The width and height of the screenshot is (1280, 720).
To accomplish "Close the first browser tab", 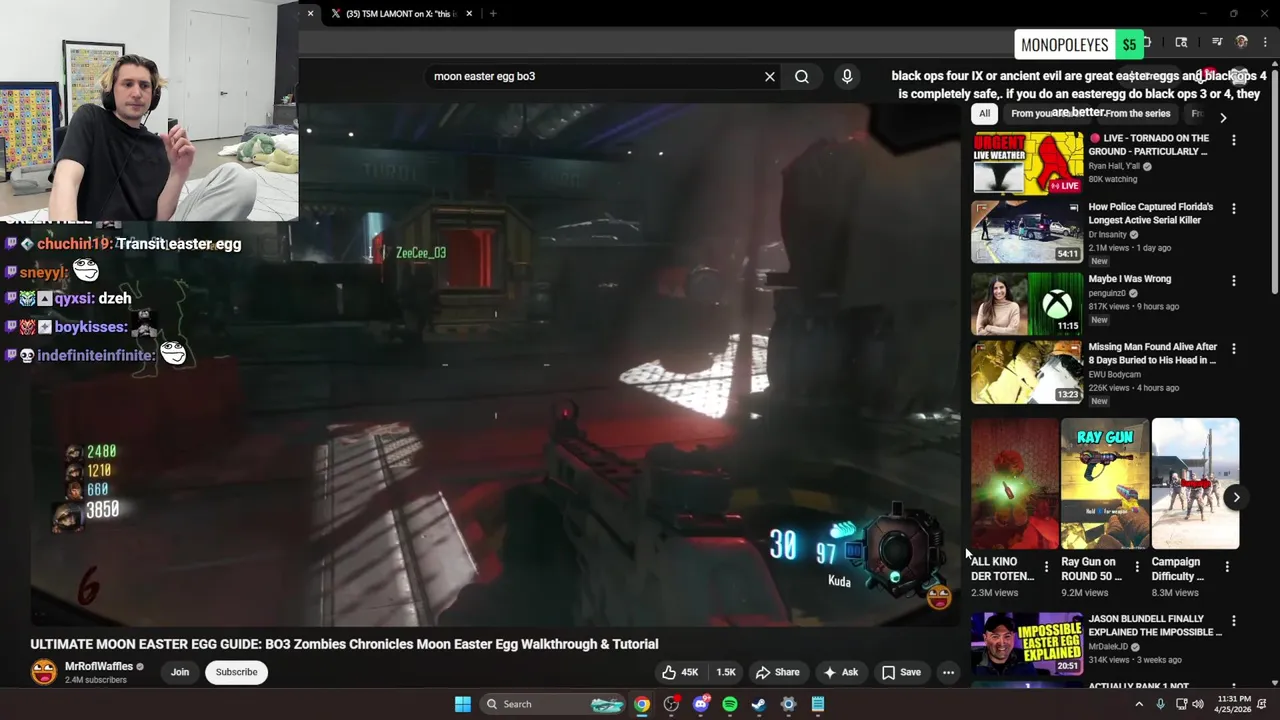I will 310,14.
